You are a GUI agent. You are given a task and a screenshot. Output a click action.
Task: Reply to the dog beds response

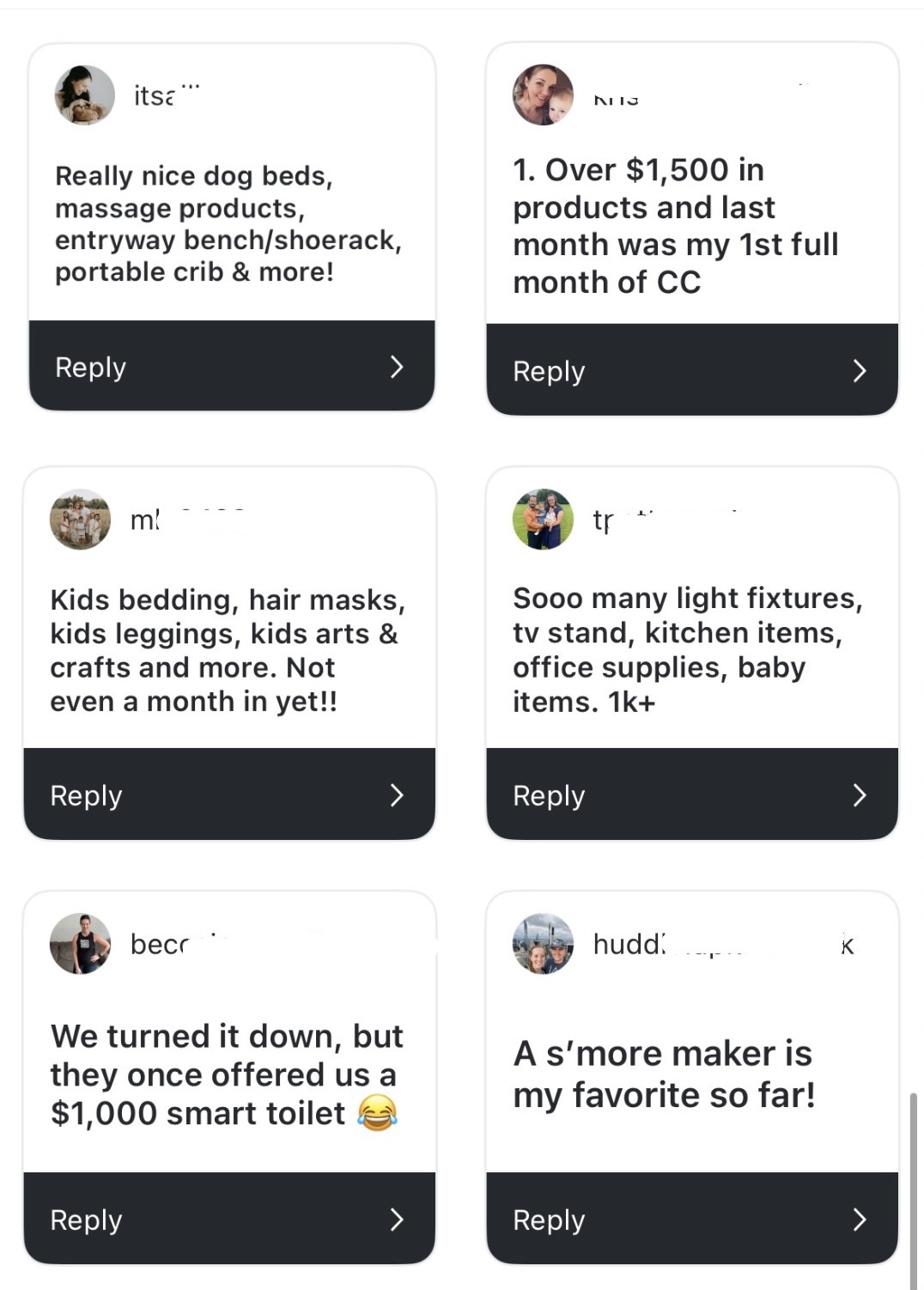point(91,367)
